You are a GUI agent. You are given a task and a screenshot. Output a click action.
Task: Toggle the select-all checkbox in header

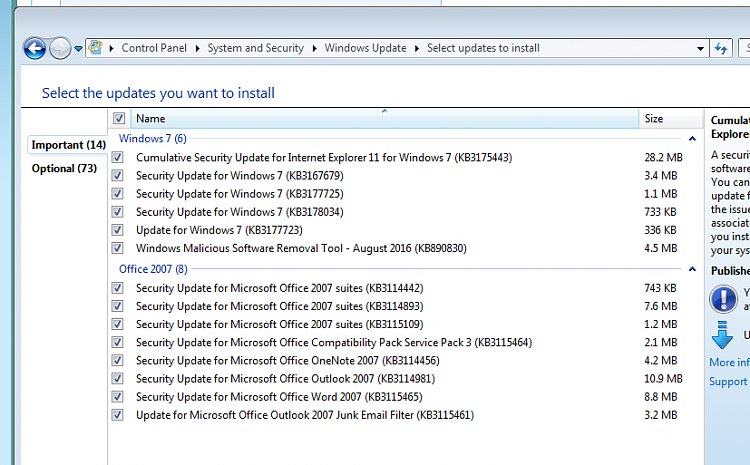point(119,118)
